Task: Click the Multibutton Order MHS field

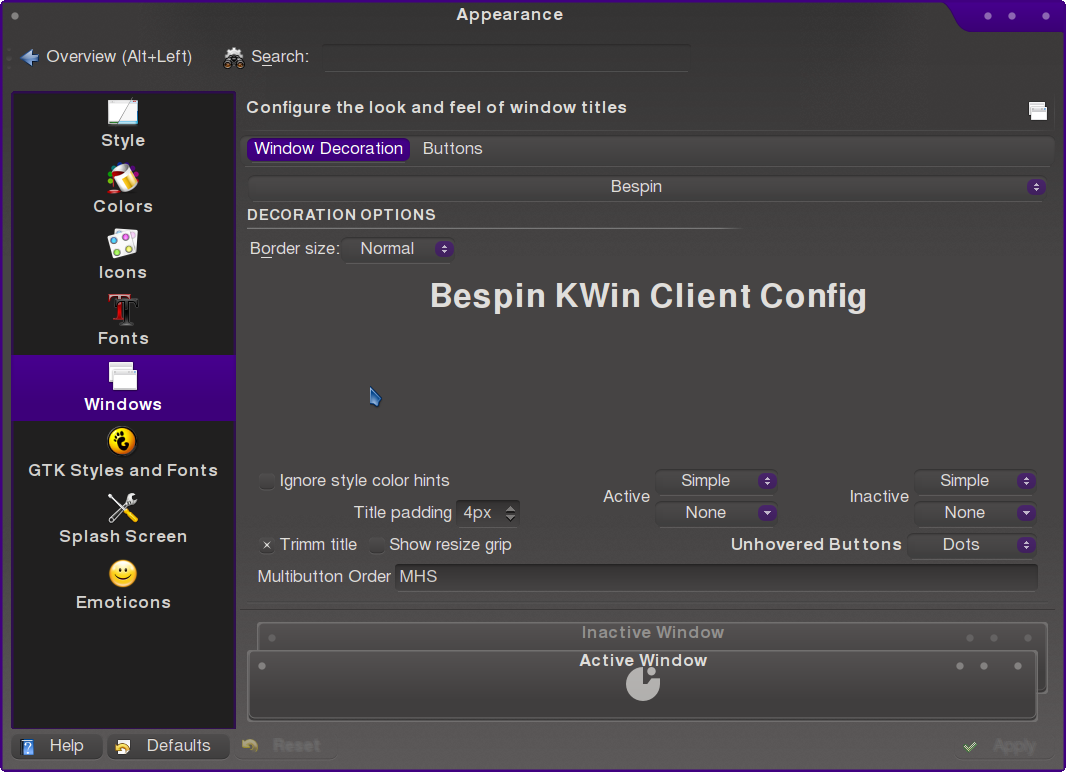Action: click(717, 577)
